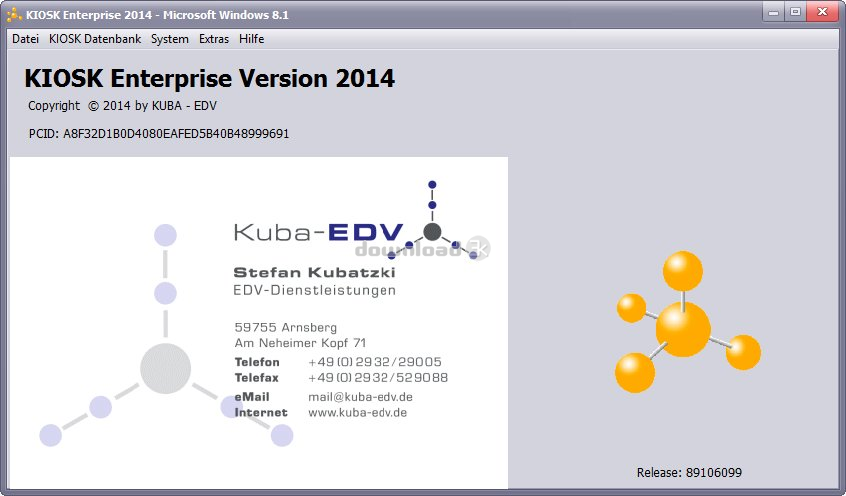Click the 59755 Arnsberg address line

[x=285, y=328]
